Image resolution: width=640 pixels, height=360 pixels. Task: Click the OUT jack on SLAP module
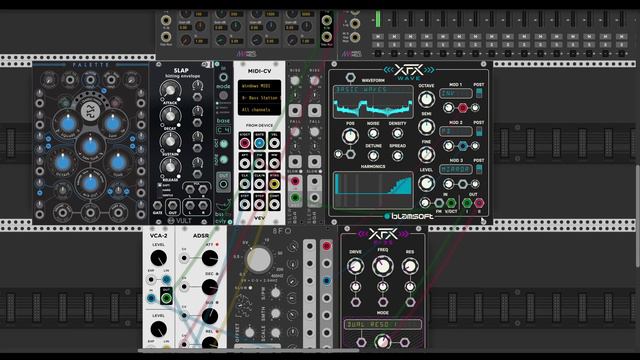pyautogui.click(x=173, y=205)
